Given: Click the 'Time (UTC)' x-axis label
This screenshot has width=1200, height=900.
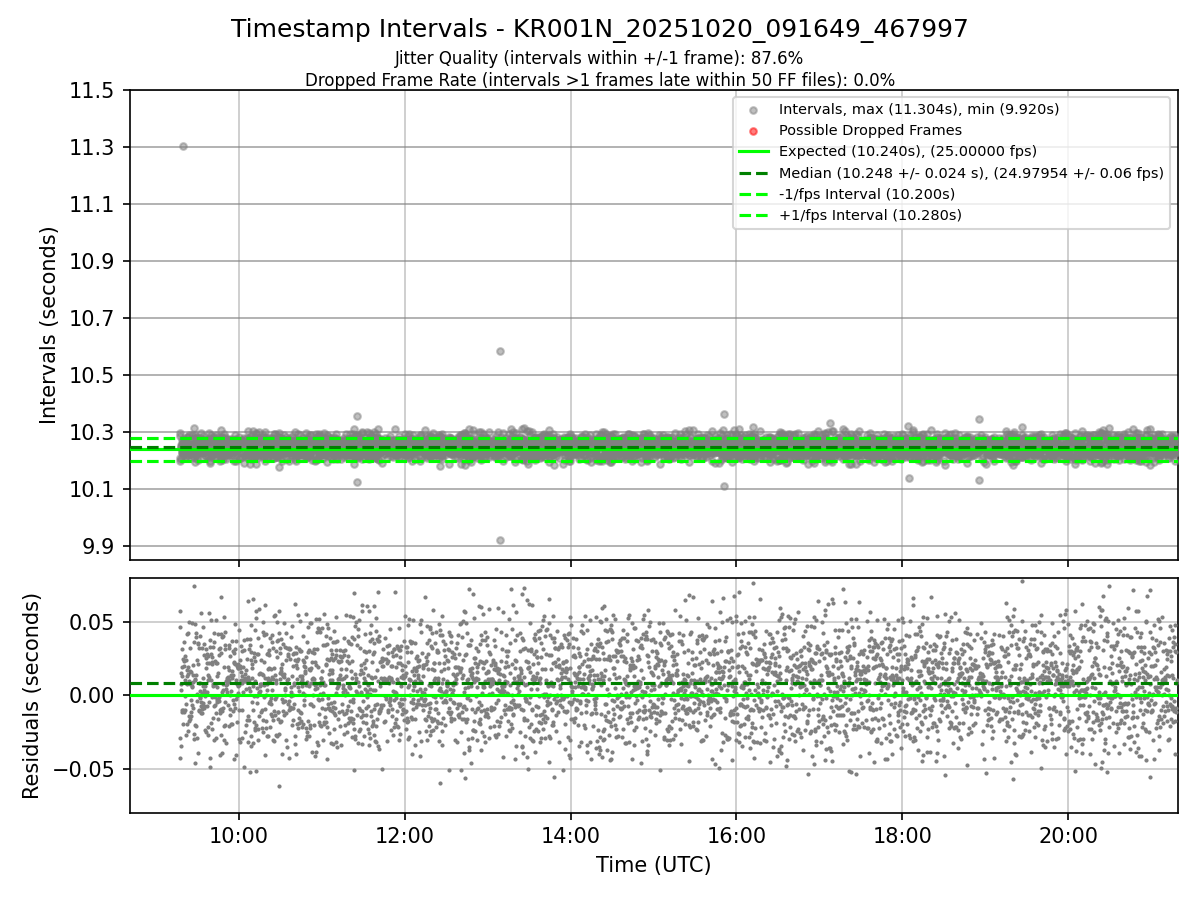Looking at the screenshot, I should click(x=653, y=865).
